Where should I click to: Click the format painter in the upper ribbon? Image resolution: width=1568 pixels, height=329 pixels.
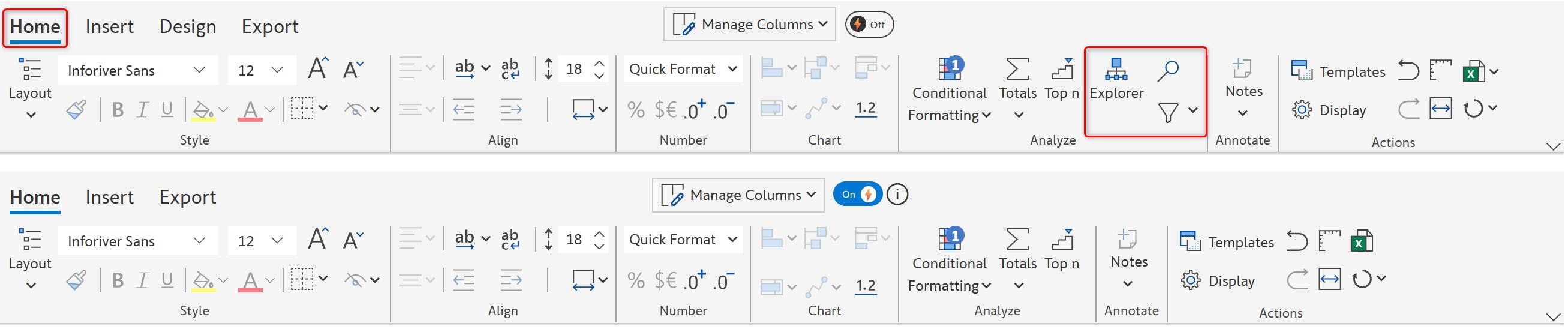76,110
